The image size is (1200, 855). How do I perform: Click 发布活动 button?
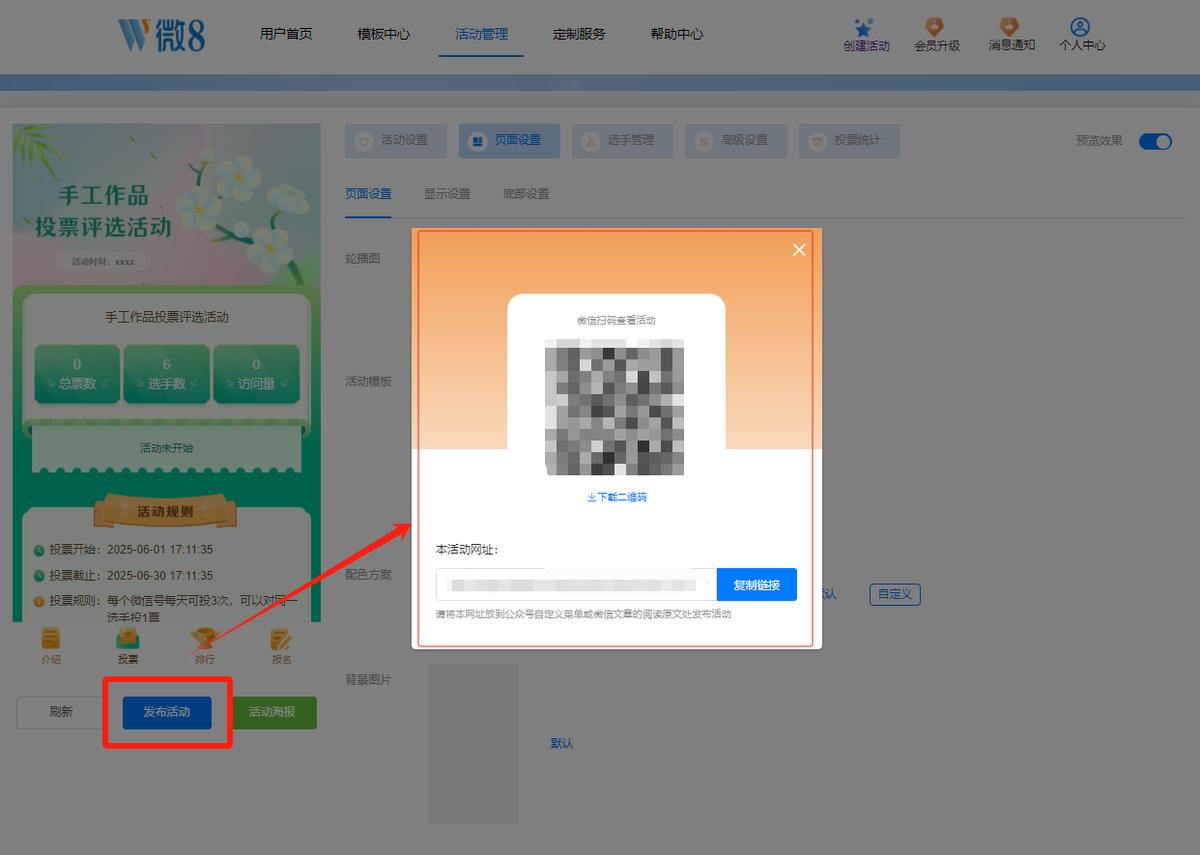coord(167,712)
